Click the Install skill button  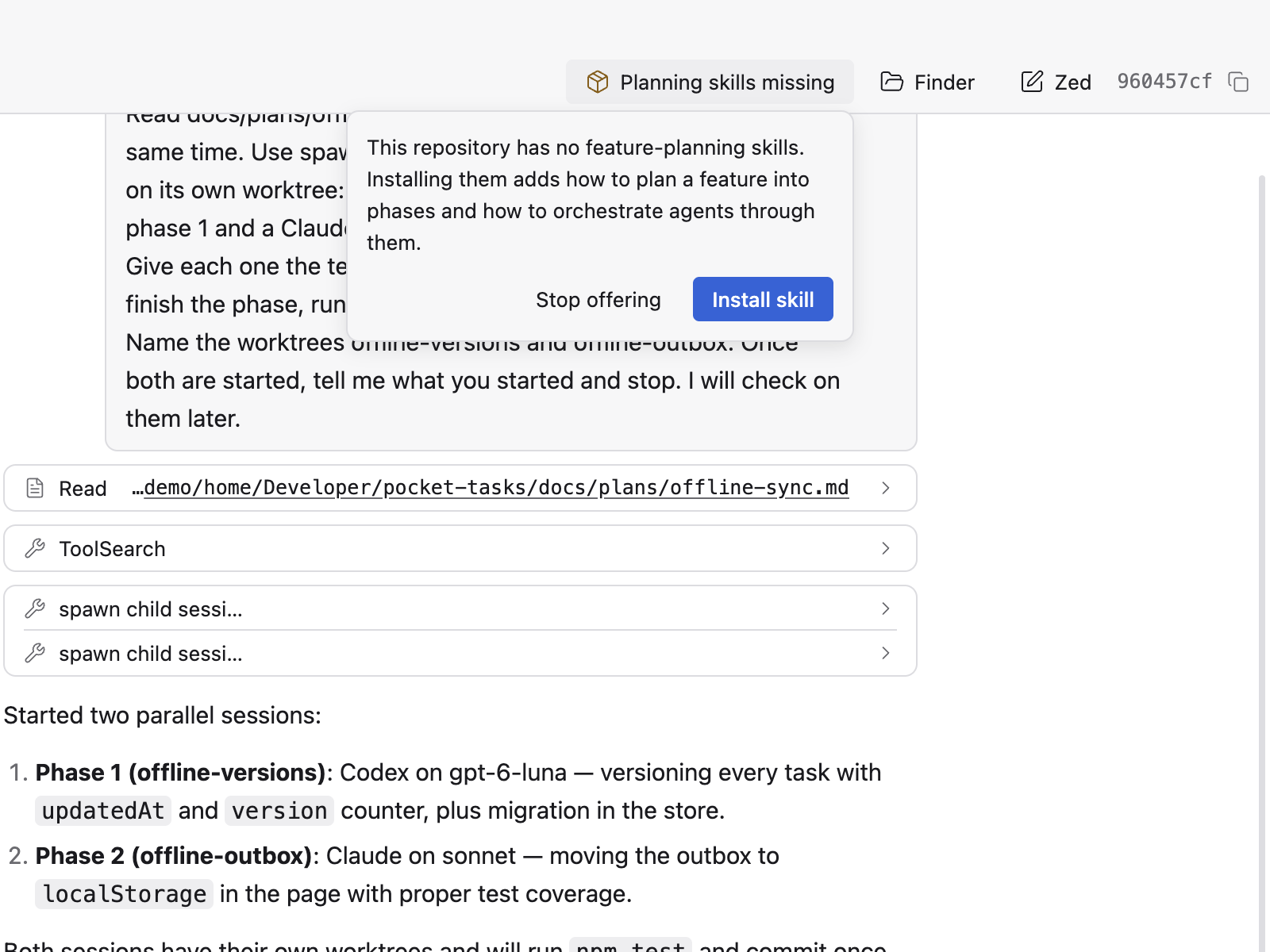[763, 299]
